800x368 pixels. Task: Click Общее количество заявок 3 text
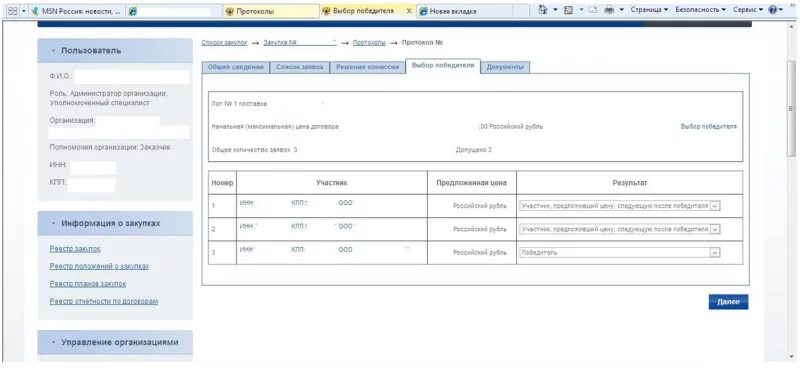tap(254, 150)
